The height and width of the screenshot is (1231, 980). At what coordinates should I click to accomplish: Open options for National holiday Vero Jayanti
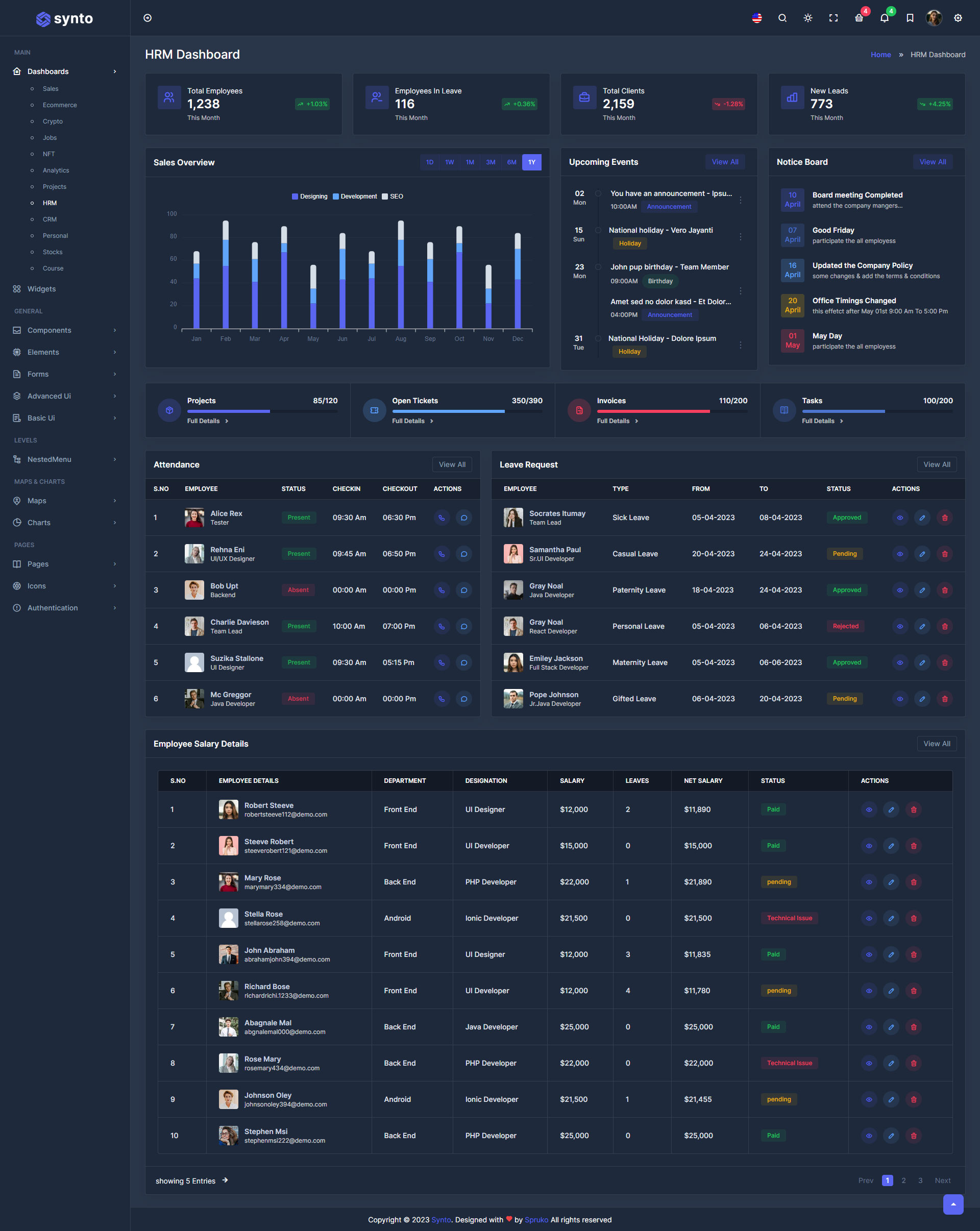(x=741, y=236)
